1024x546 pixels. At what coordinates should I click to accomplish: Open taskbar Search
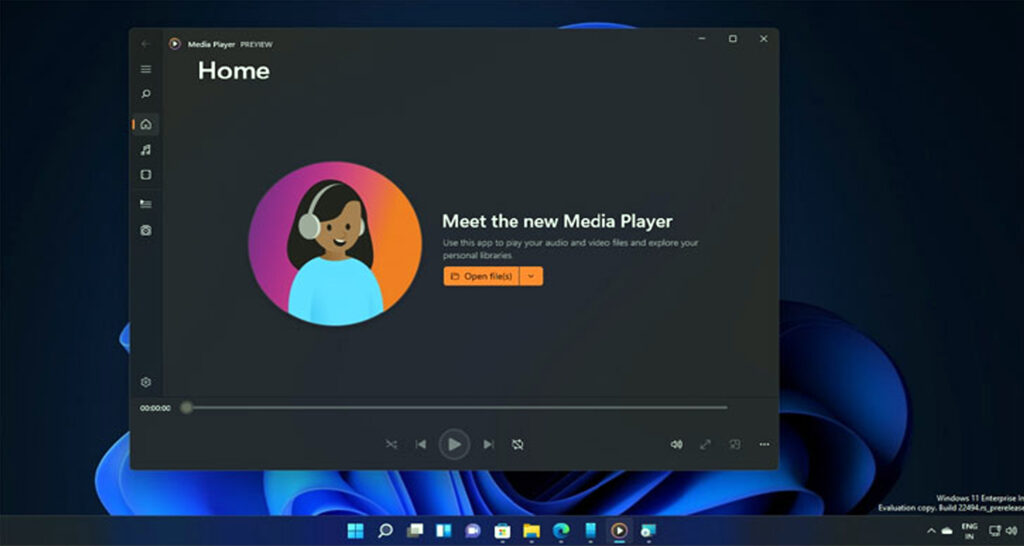click(385, 530)
